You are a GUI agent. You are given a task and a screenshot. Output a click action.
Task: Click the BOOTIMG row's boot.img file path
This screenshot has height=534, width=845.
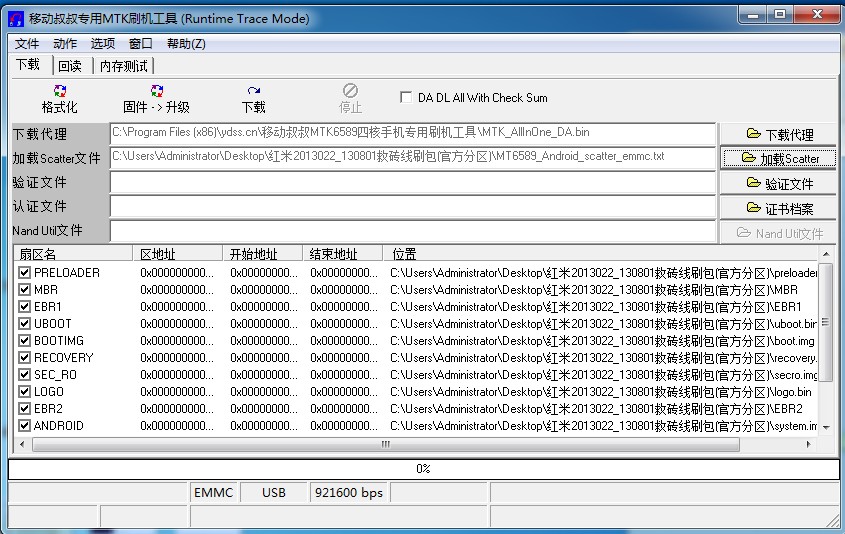(602, 341)
